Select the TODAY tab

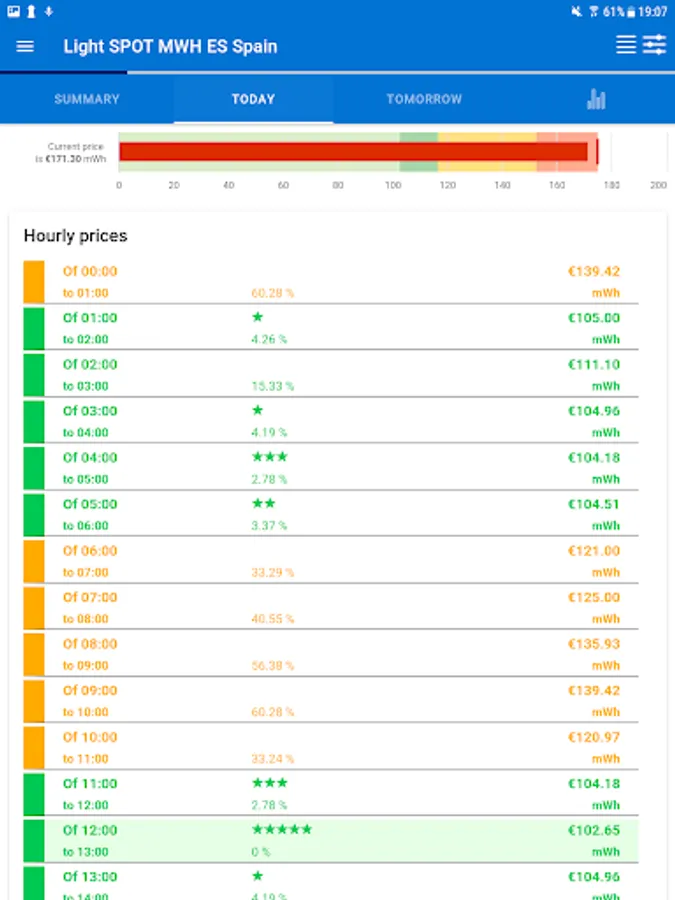pyautogui.click(x=253, y=99)
